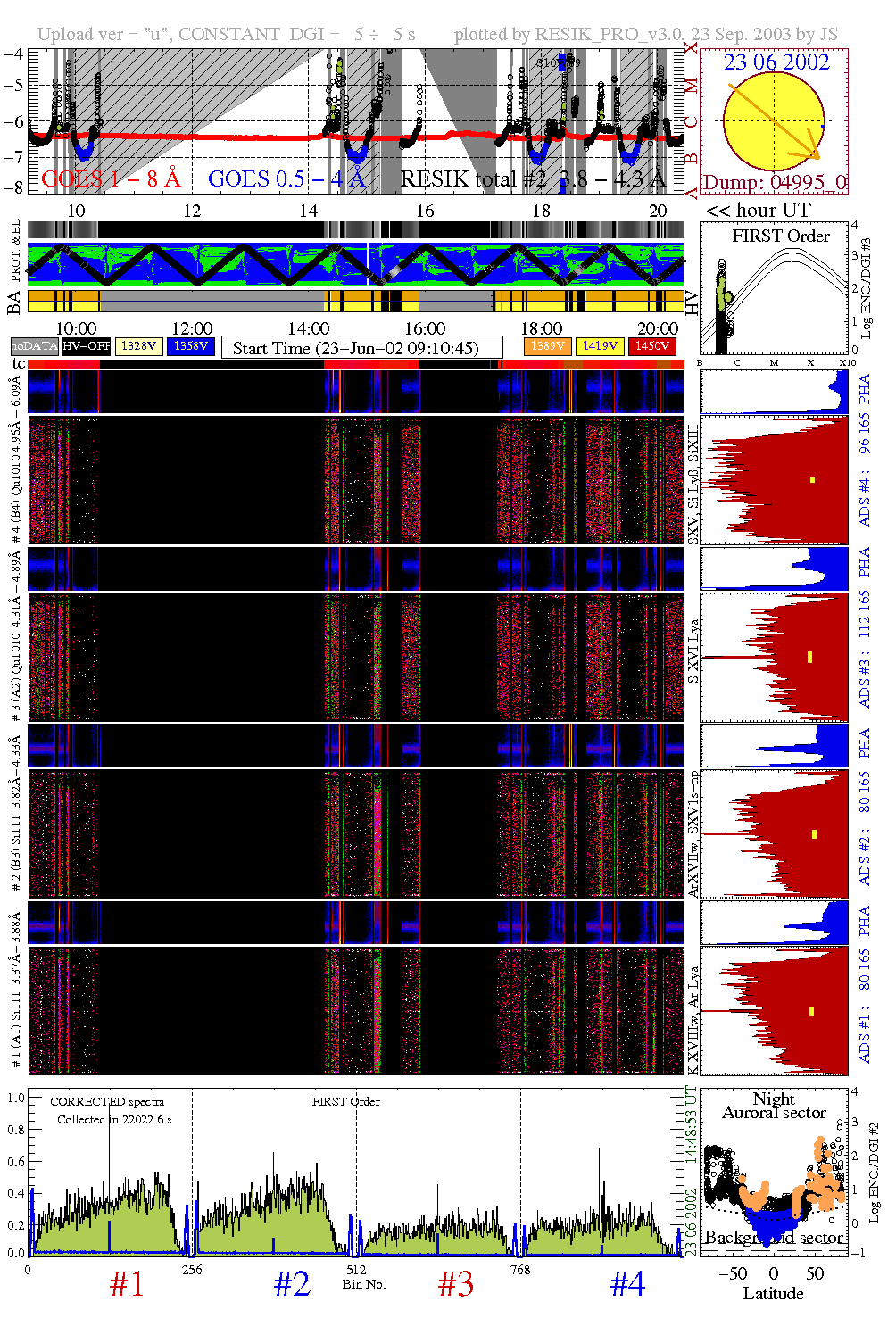Click the '<< hour UT' label

tap(759, 211)
